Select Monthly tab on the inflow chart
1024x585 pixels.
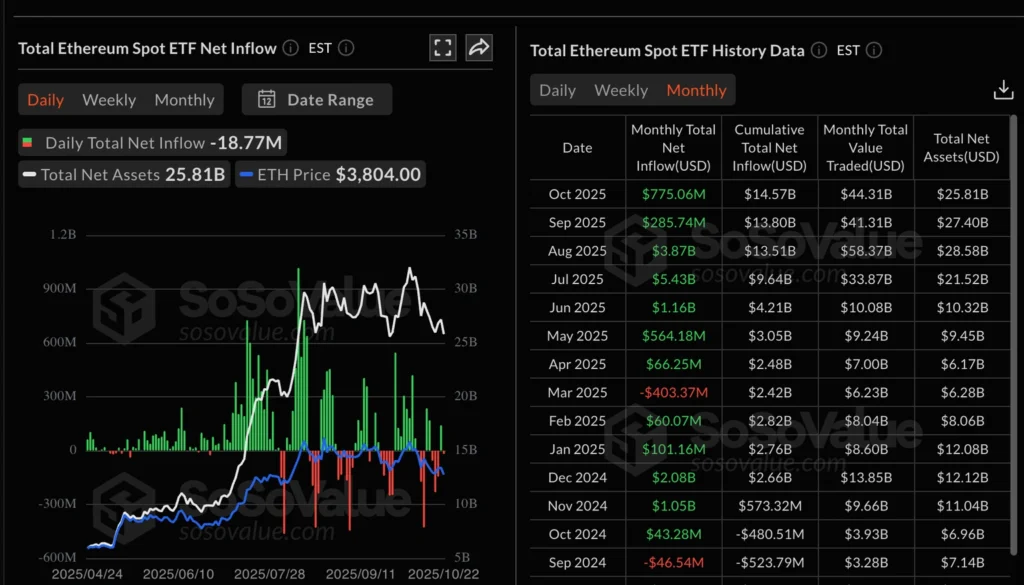[184, 99]
